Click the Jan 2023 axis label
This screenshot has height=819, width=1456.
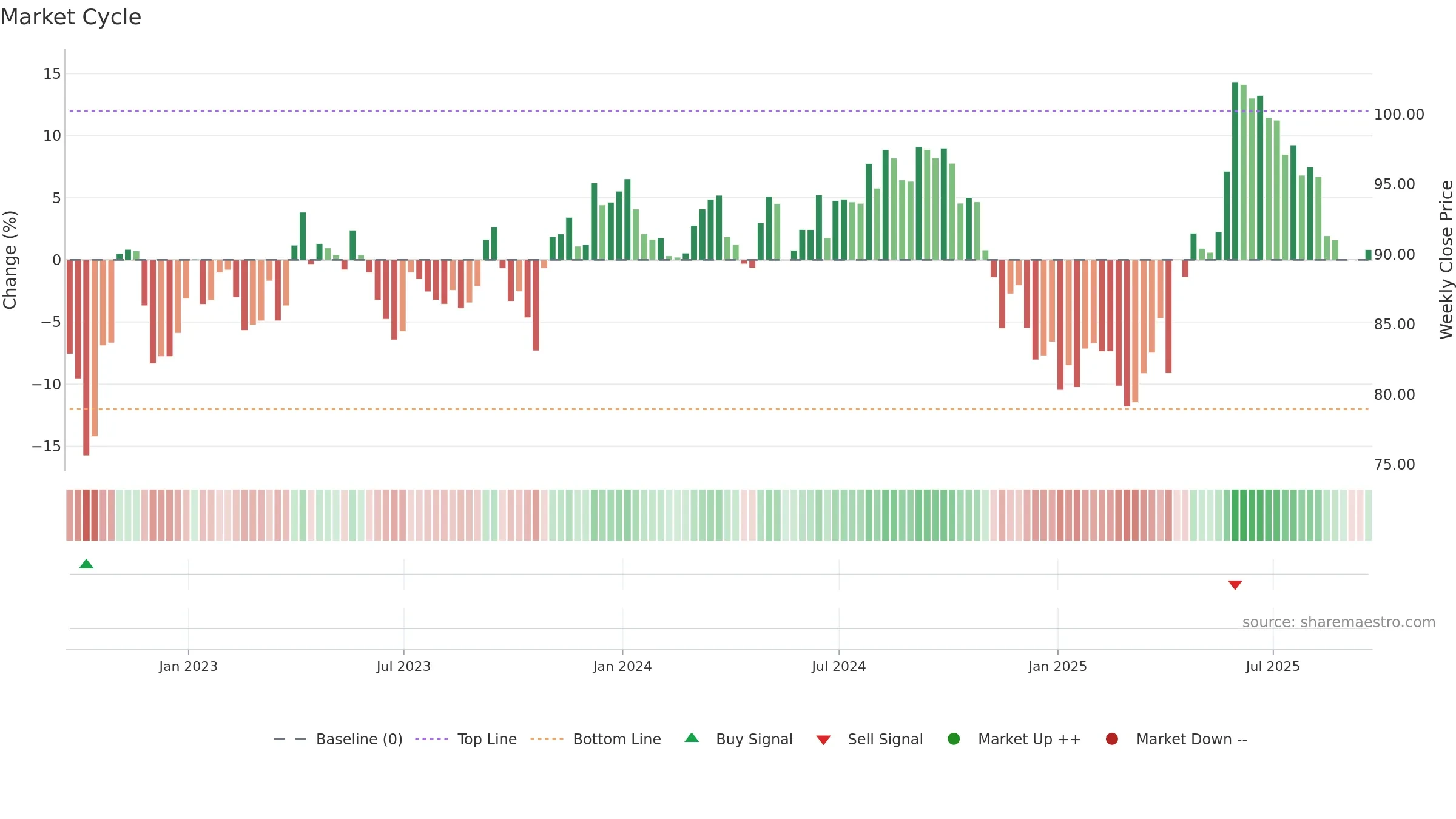click(x=188, y=667)
